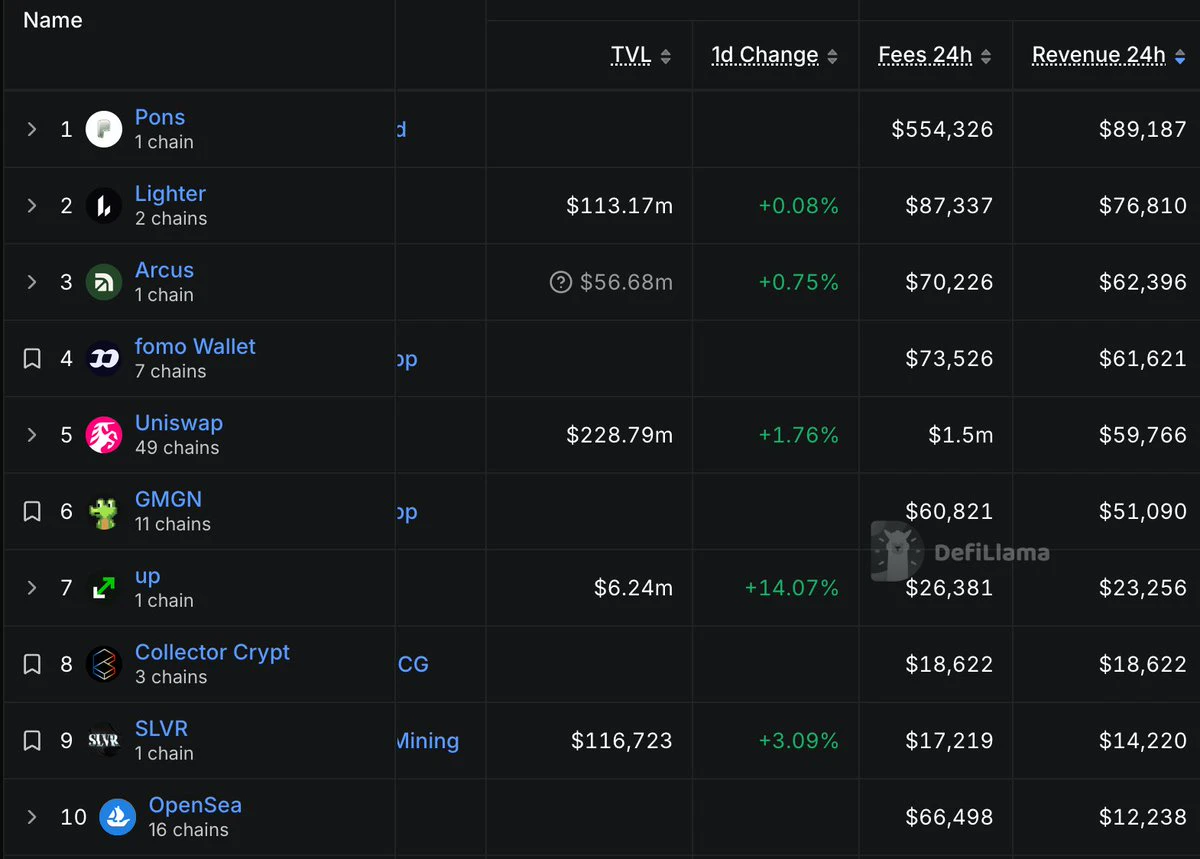
Task: Click the Pons protocol logo
Action: (104, 130)
